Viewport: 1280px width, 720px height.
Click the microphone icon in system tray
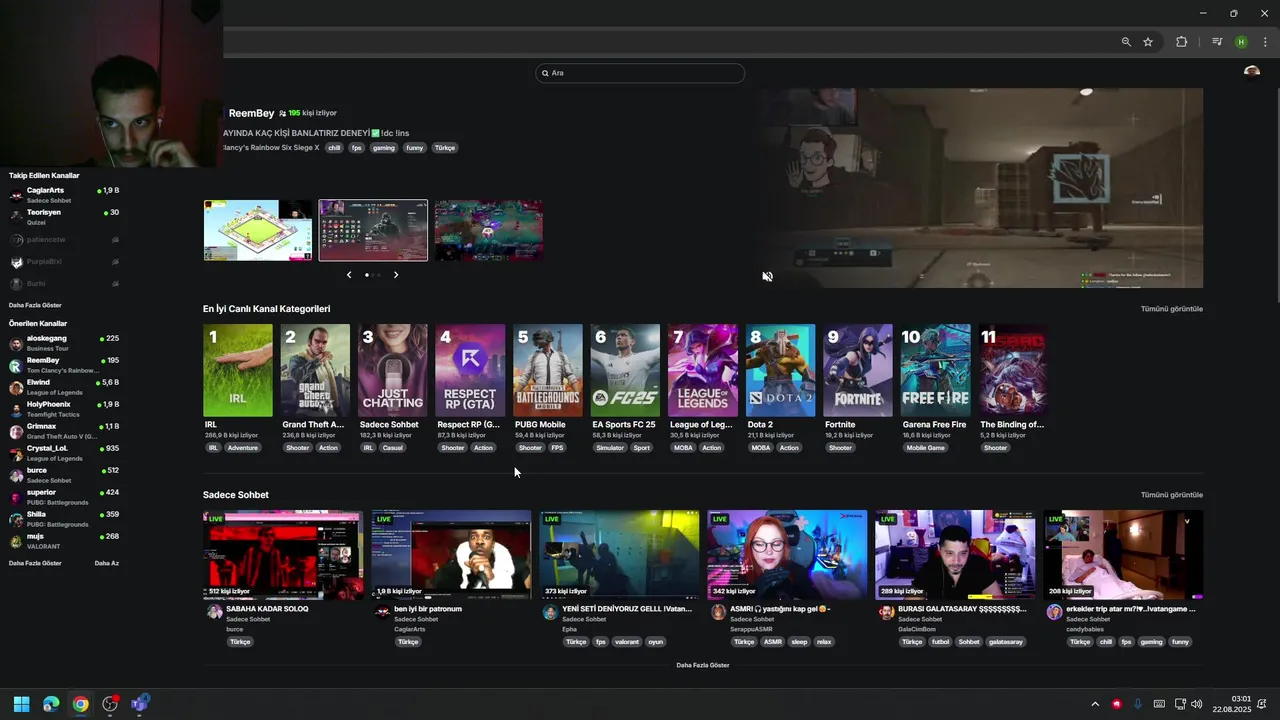(x=1138, y=704)
